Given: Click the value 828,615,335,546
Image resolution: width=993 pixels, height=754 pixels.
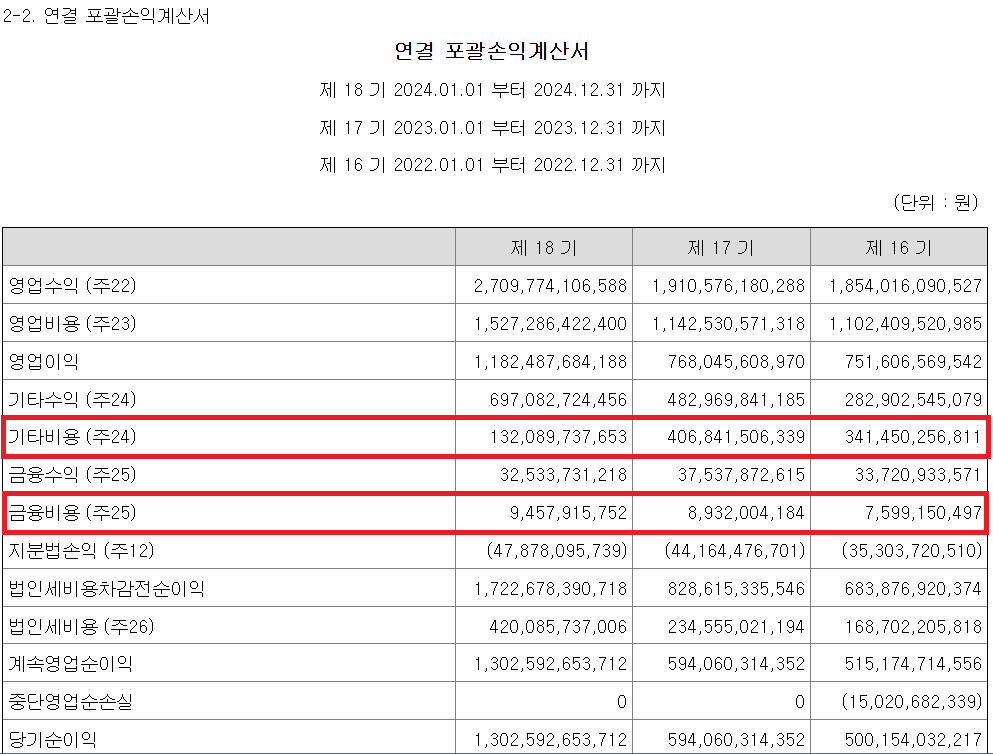Looking at the screenshot, I should 736,589.
